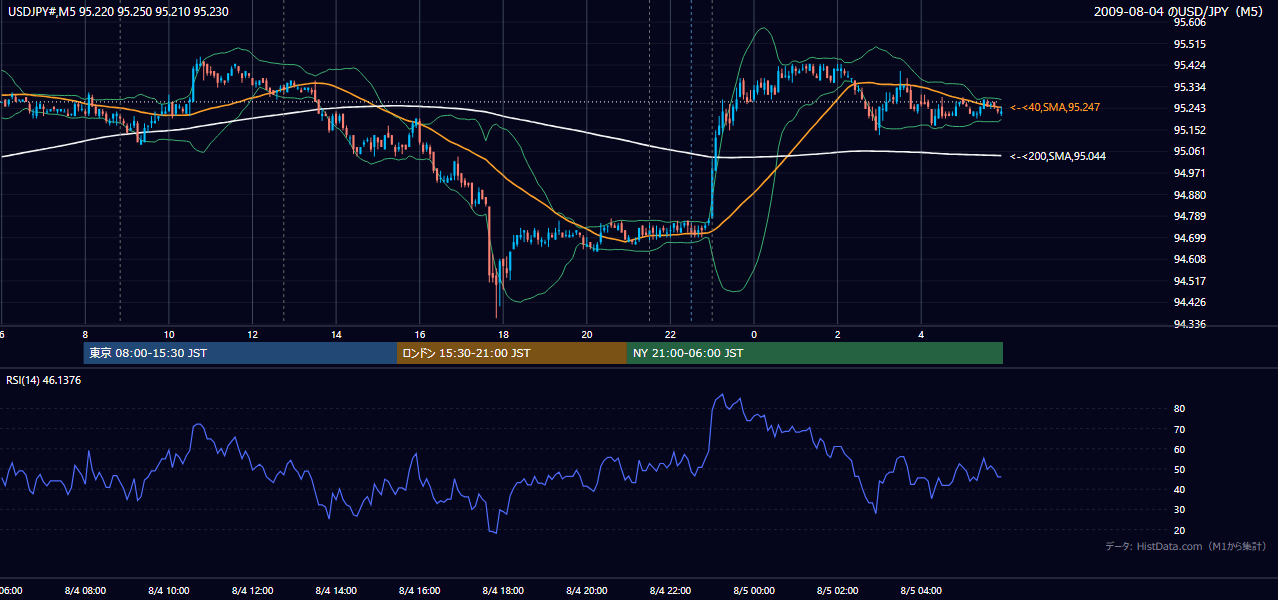Screen dimensions: 1278x600
Task: Click the London 15:30-21:00 JST session bar
Action: tap(512, 353)
